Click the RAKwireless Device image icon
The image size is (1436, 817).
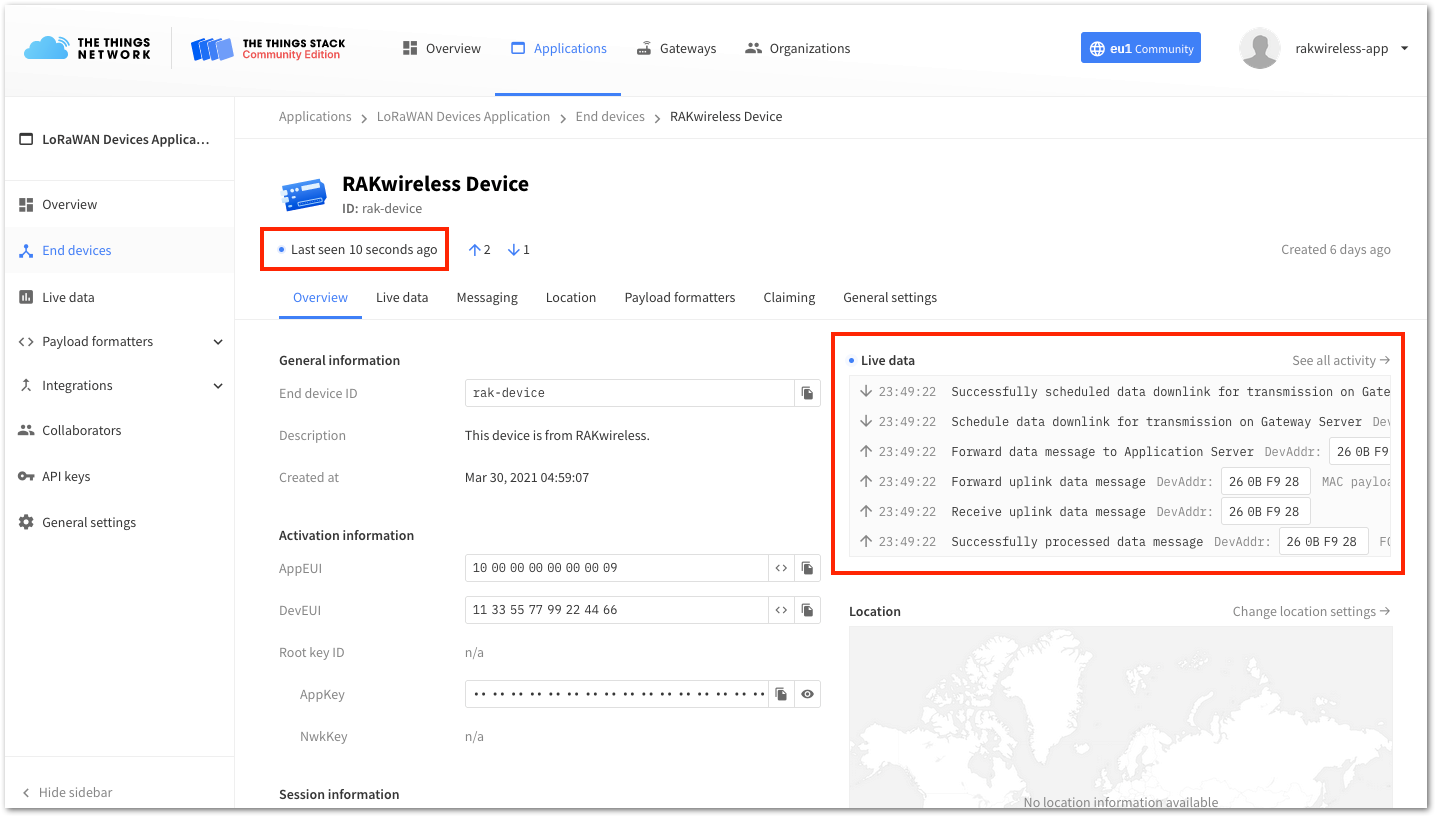tap(304, 194)
